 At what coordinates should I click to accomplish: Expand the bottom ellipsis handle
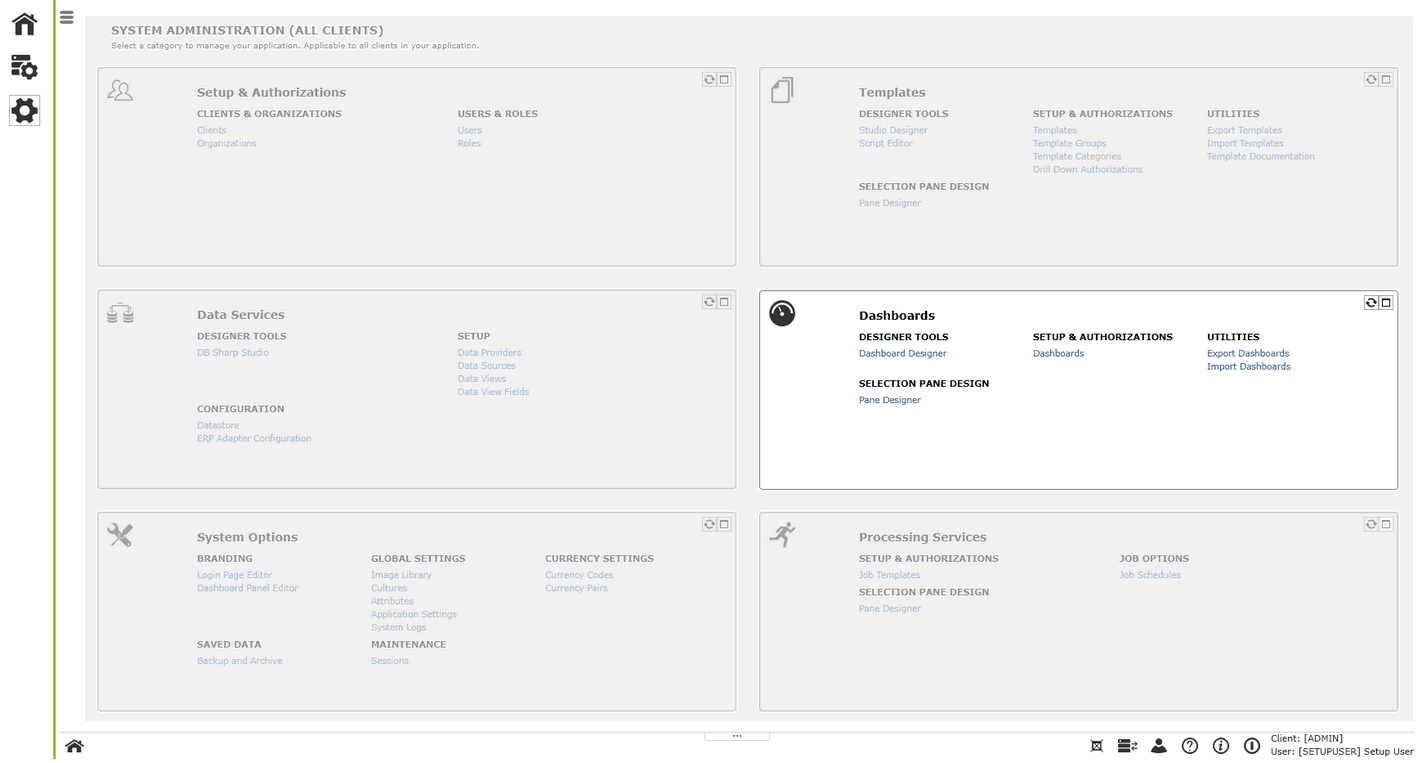pyautogui.click(x=737, y=736)
